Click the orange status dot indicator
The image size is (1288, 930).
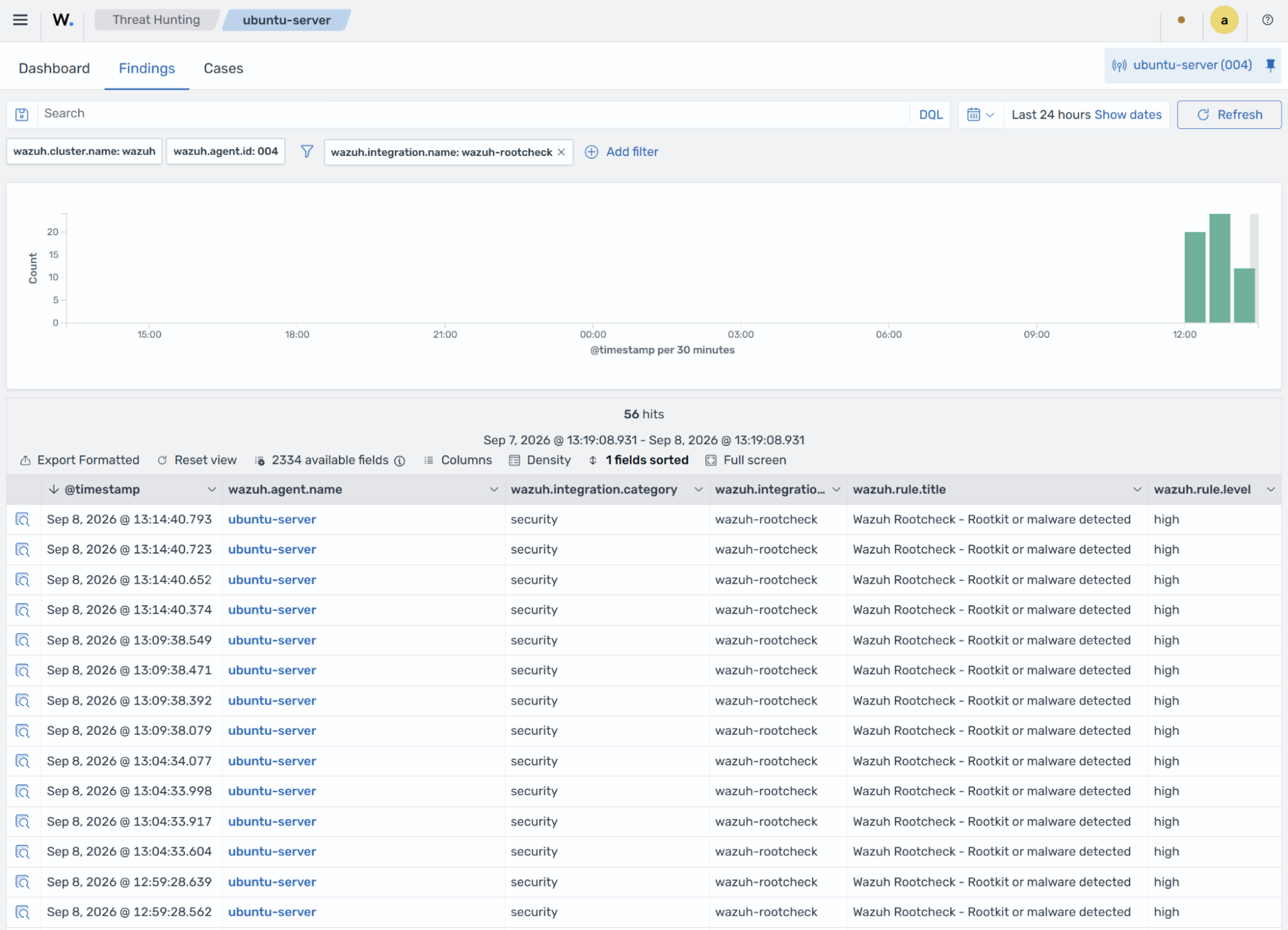click(x=1181, y=20)
